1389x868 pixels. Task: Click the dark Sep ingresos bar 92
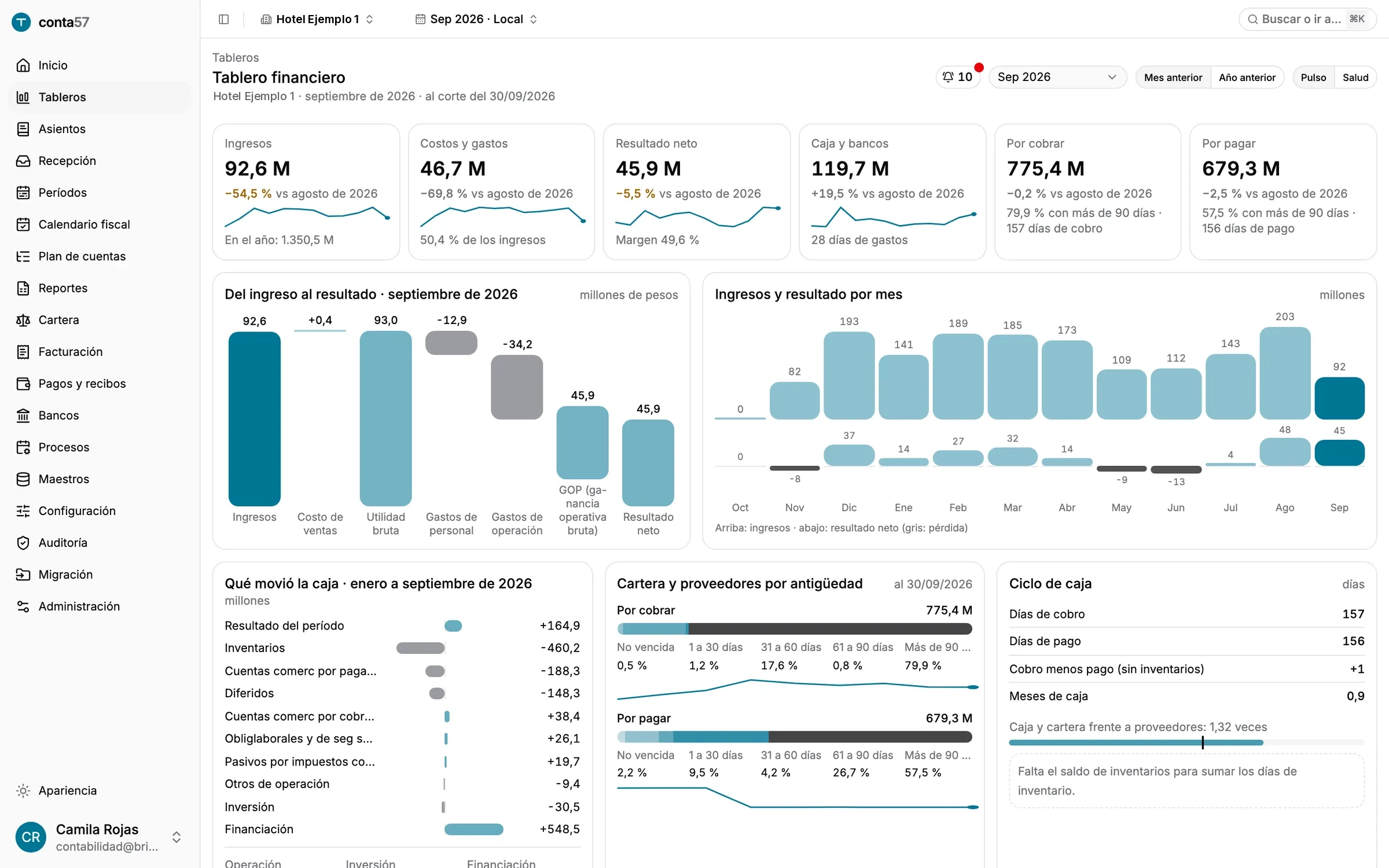point(1339,398)
